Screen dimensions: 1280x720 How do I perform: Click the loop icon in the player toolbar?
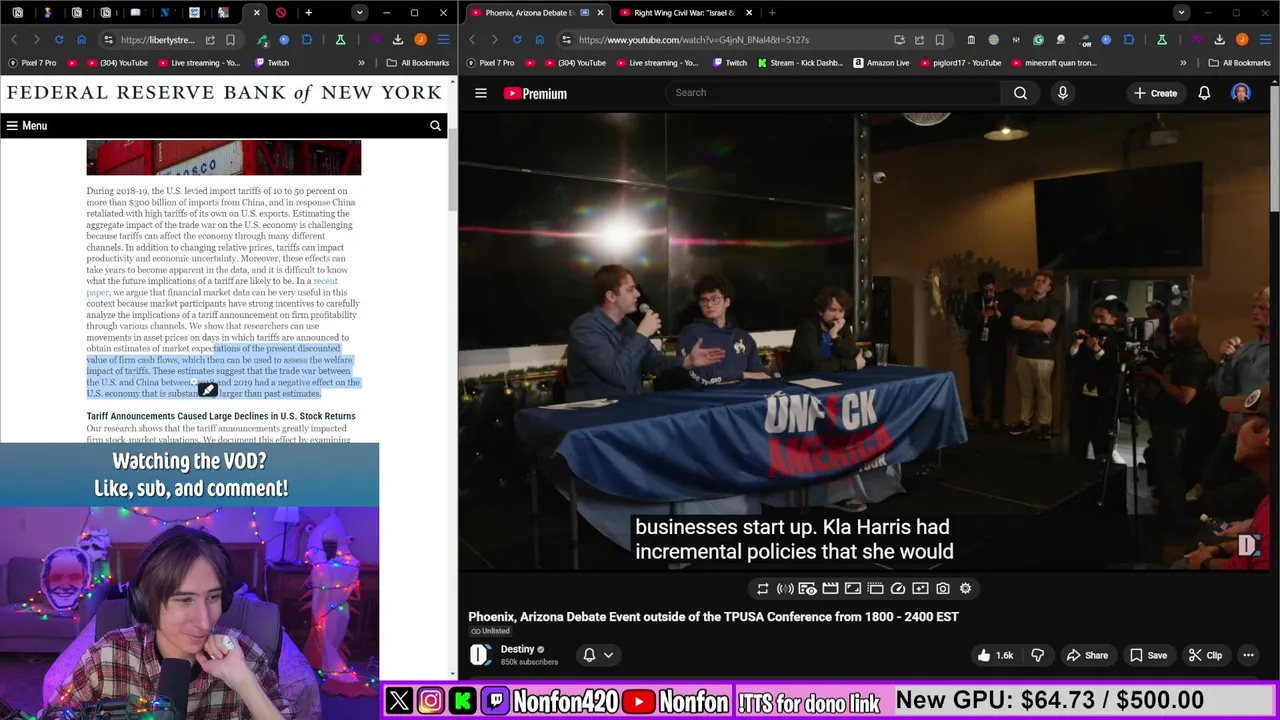[x=763, y=589]
